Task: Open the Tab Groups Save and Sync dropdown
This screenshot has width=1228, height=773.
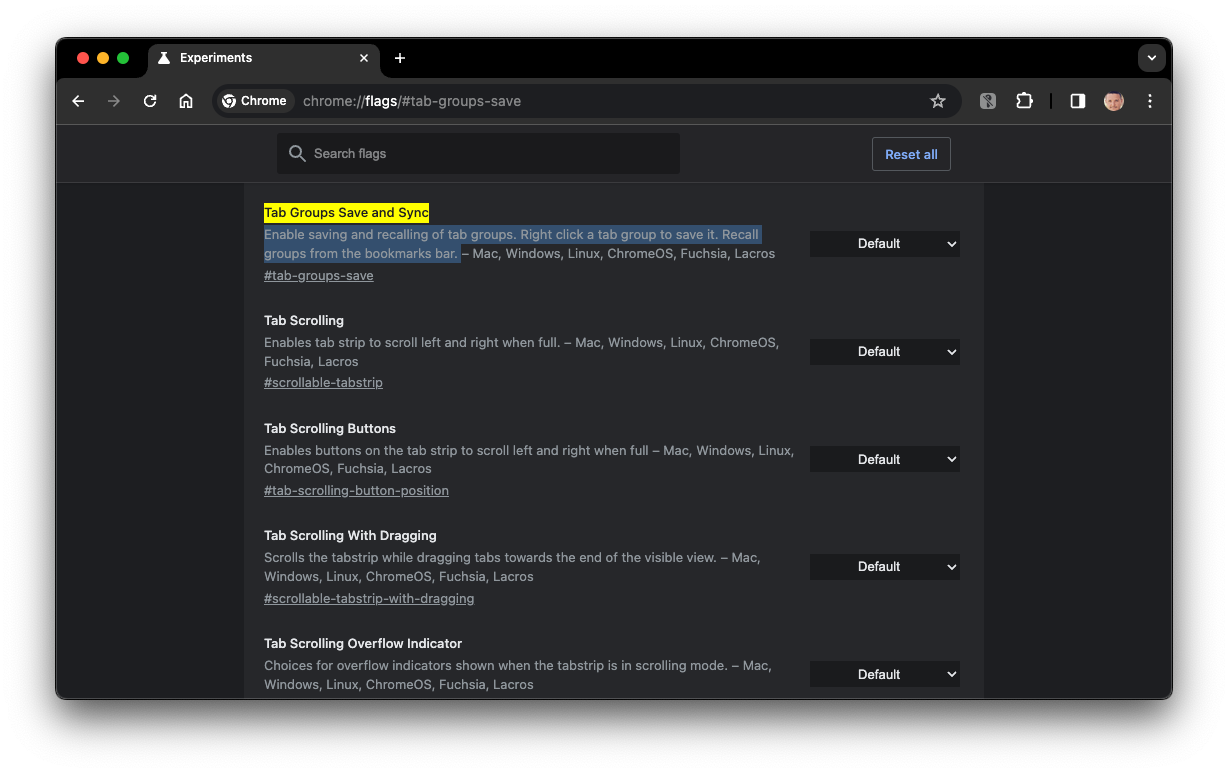Action: click(x=885, y=243)
